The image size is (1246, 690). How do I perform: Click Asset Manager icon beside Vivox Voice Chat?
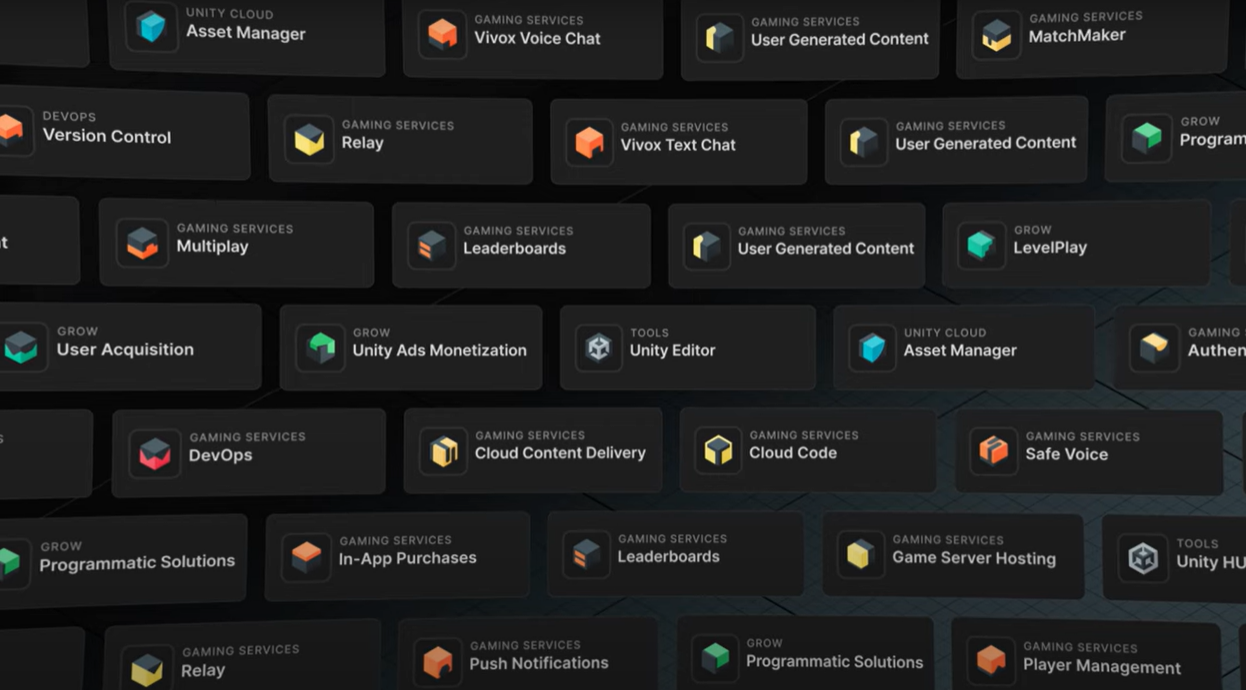pyautogui.click(x=152, y=27)
